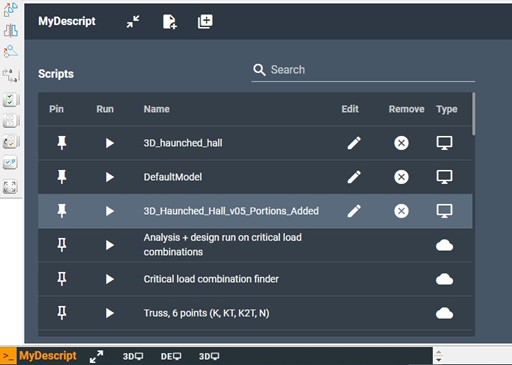Image resolution: width=512 pixels, height=365 pixels.
Task: Click local type icon for 3D_haunched_hall
Action: [x=445, y=143]
